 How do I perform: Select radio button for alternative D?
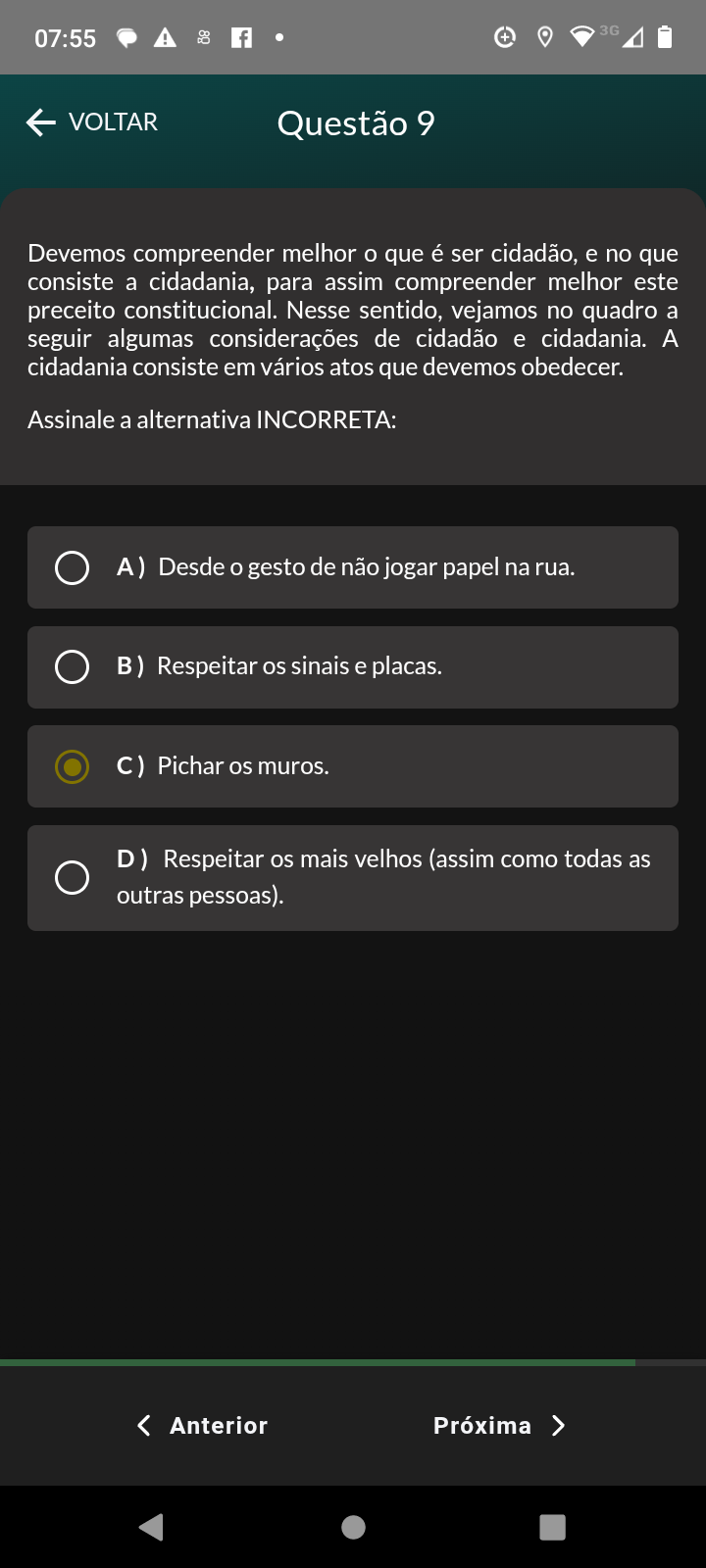(x=72, y=877)
